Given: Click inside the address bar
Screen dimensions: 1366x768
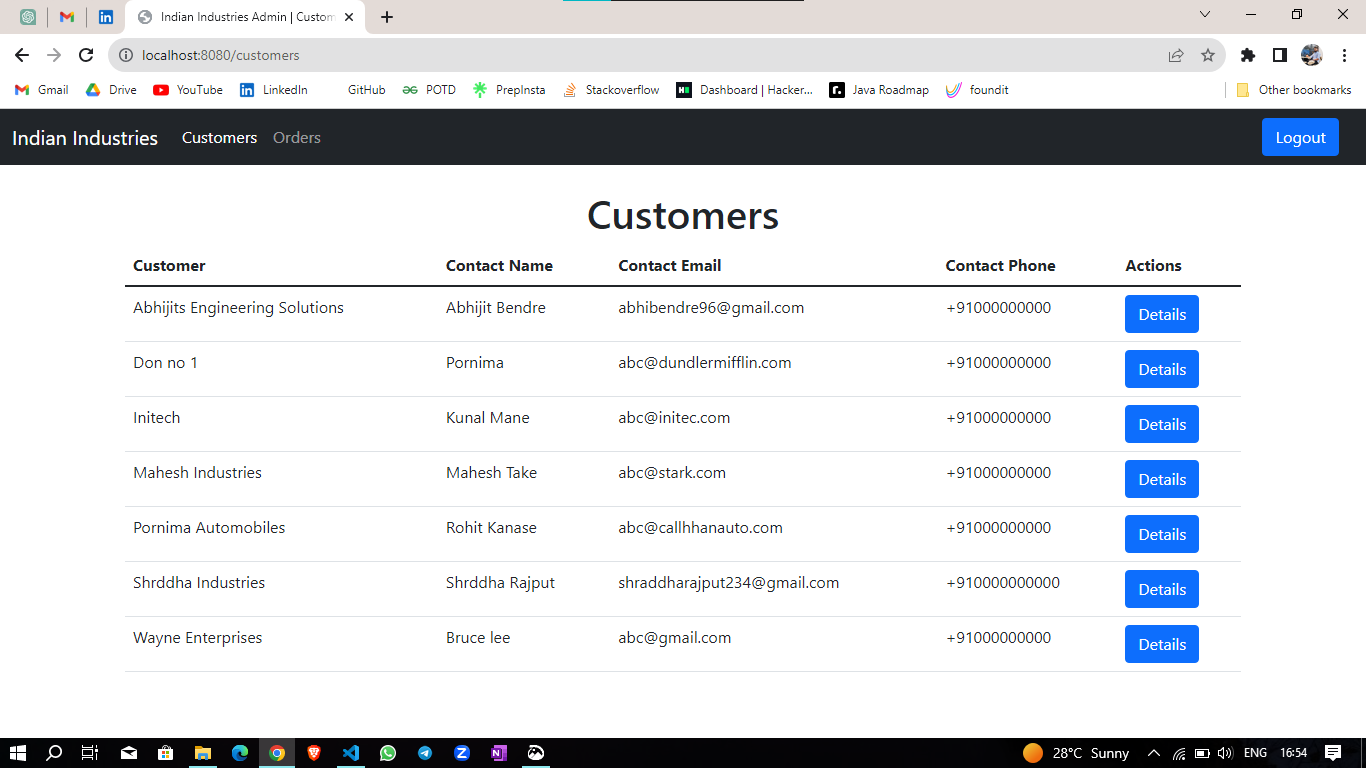Looking at the screenshot, I should [400, 56].
